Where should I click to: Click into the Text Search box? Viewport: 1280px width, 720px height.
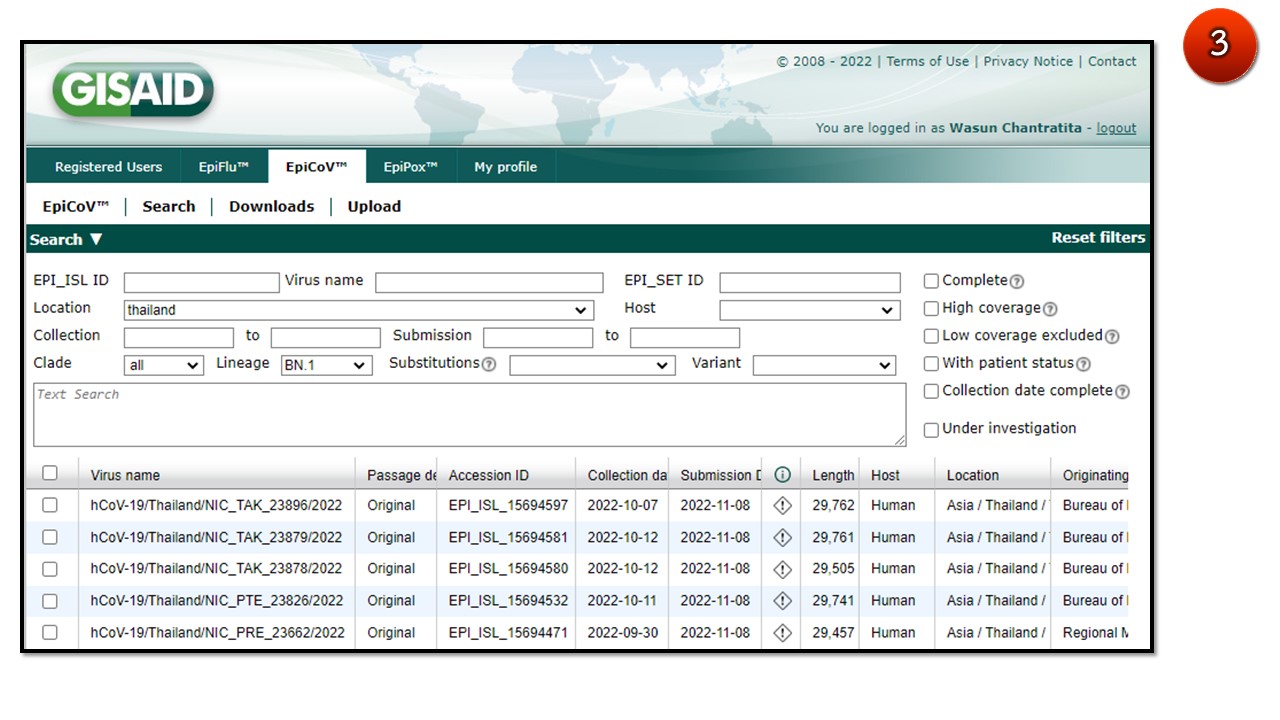(x=469, y=414)
